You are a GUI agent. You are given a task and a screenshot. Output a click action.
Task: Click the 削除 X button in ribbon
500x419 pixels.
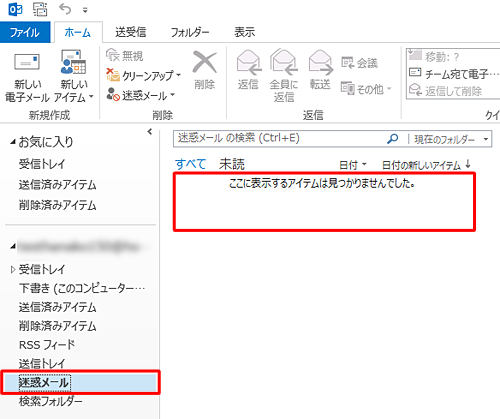pyautogui.click(x=204, y=71)
